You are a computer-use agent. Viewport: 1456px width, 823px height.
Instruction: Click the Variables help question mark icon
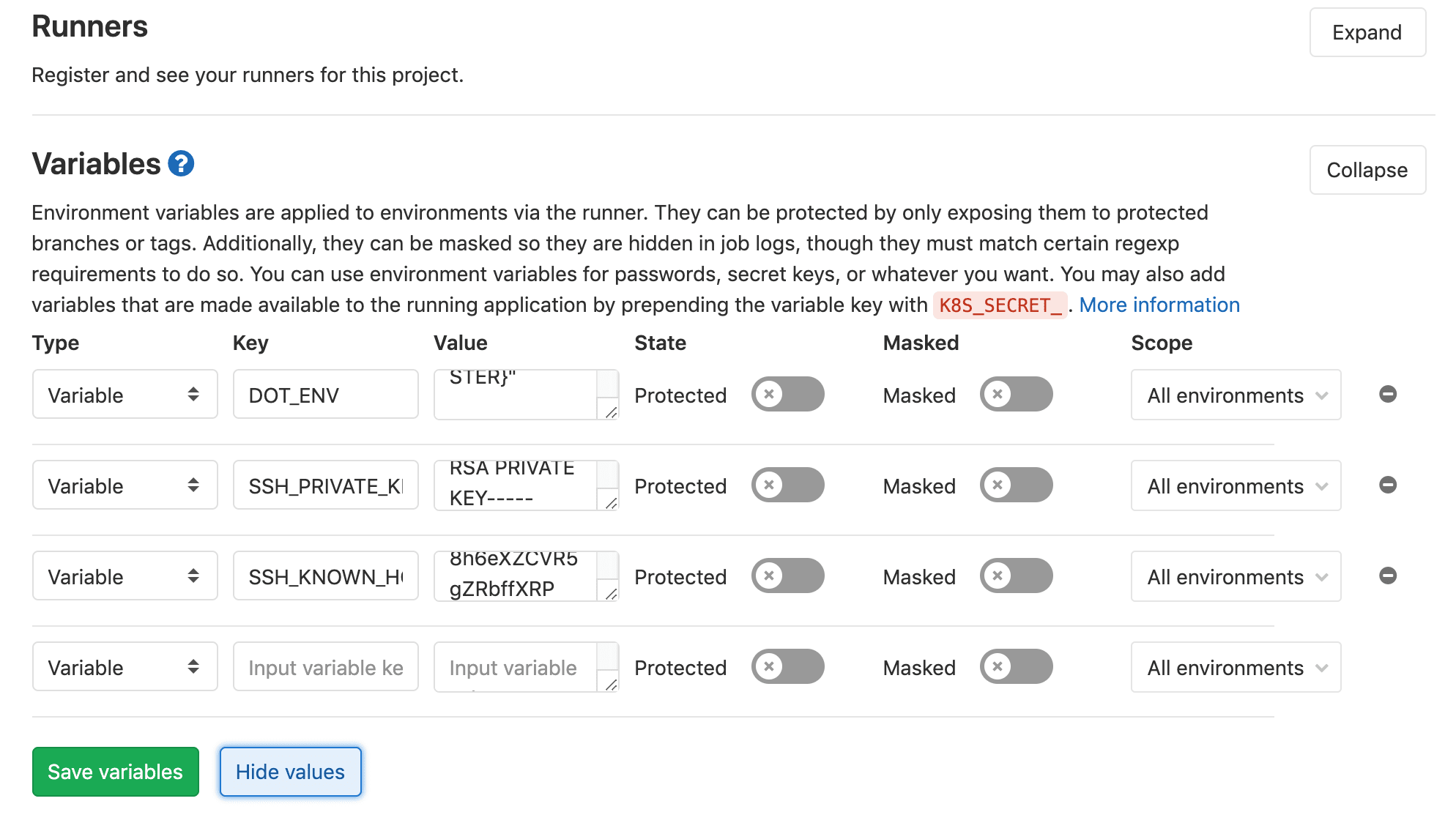click(181, 163)
